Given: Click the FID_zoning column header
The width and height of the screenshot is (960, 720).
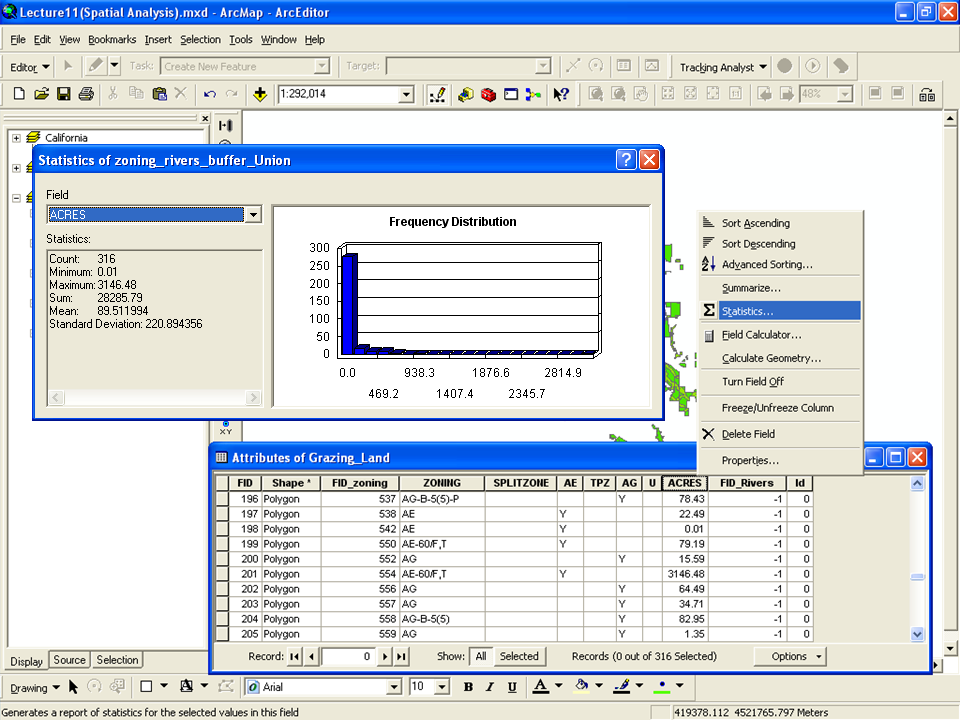Looking at the screenshot, I should coord(359,483).
